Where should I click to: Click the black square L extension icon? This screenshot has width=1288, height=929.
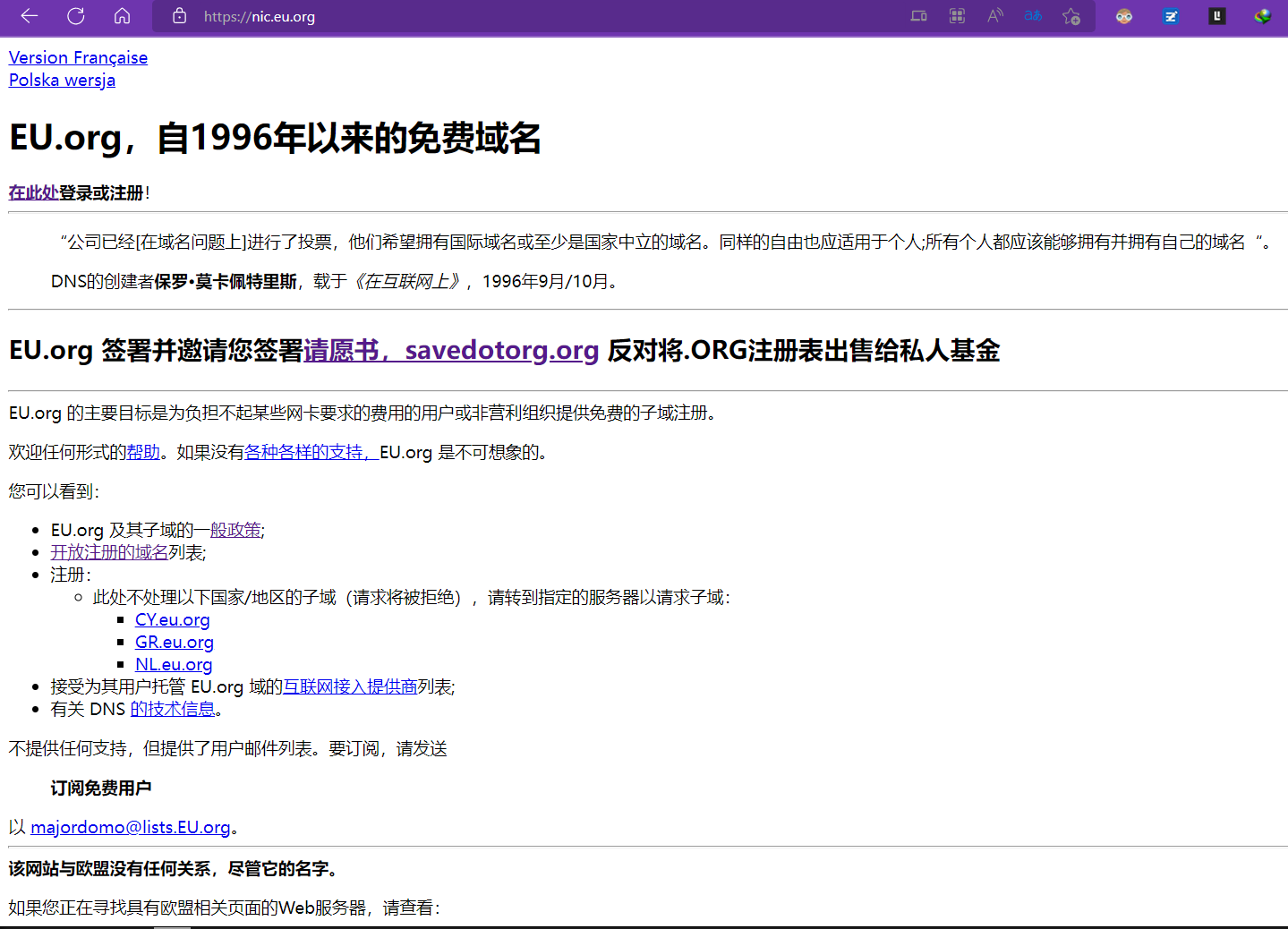1216,16
